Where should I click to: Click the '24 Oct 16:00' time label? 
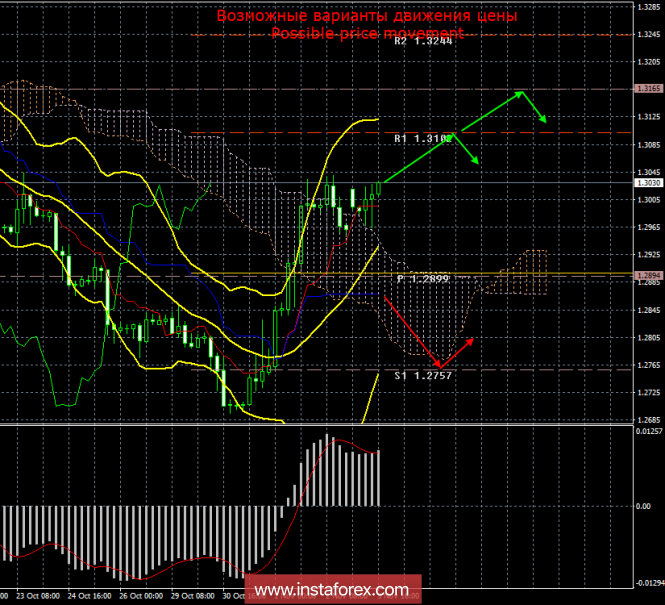(x=89, y=596)
